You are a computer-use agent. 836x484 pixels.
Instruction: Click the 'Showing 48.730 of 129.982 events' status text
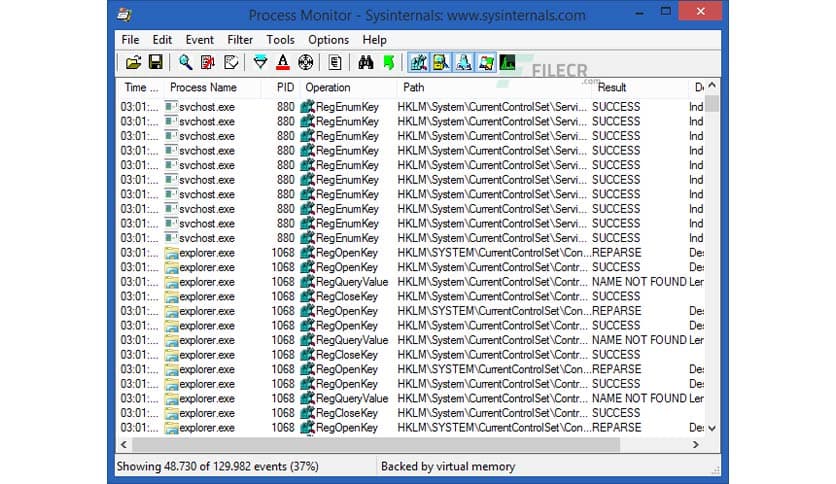pos(218,466)
